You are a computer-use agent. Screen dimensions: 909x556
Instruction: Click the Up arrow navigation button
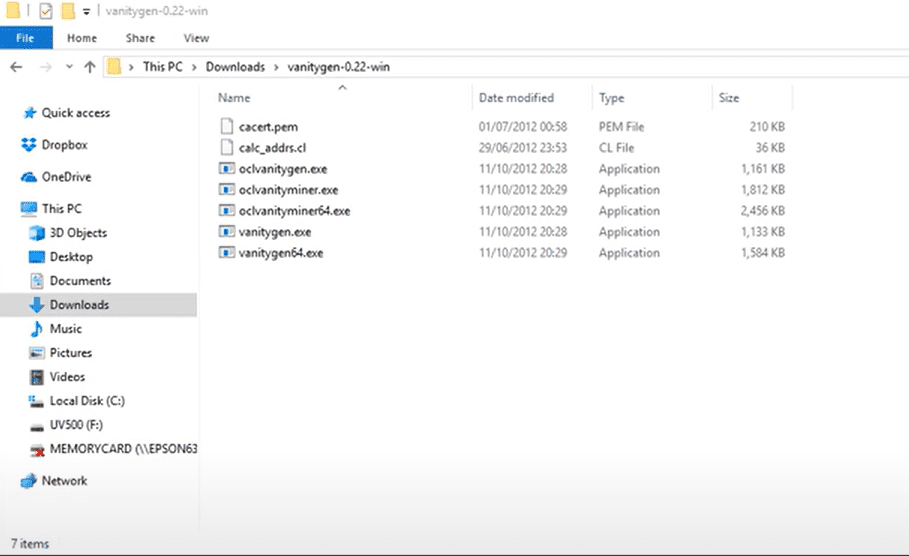point(90,67)
